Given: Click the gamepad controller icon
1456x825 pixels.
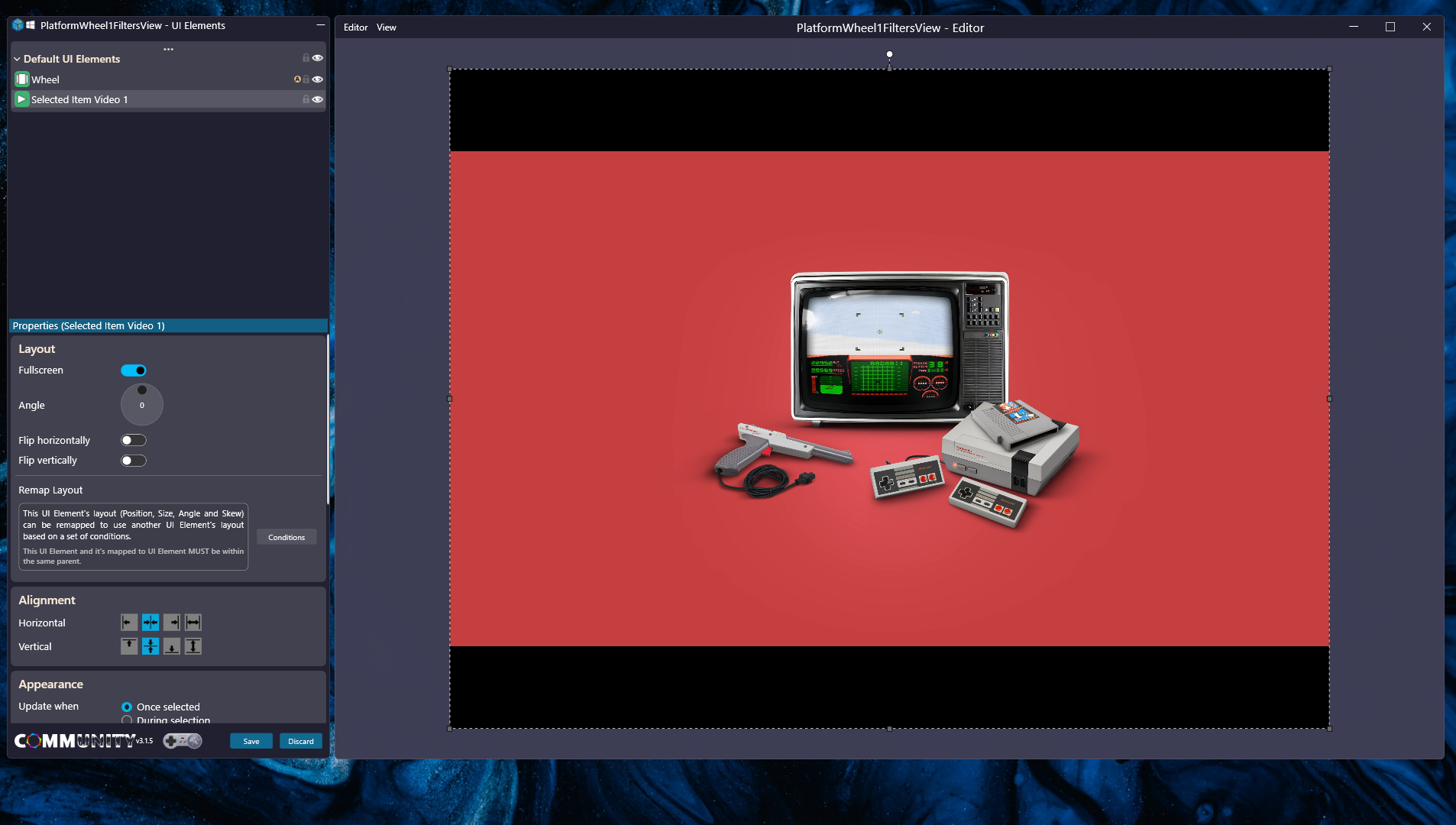Looking at the screenshot, I should pos(183,740).
